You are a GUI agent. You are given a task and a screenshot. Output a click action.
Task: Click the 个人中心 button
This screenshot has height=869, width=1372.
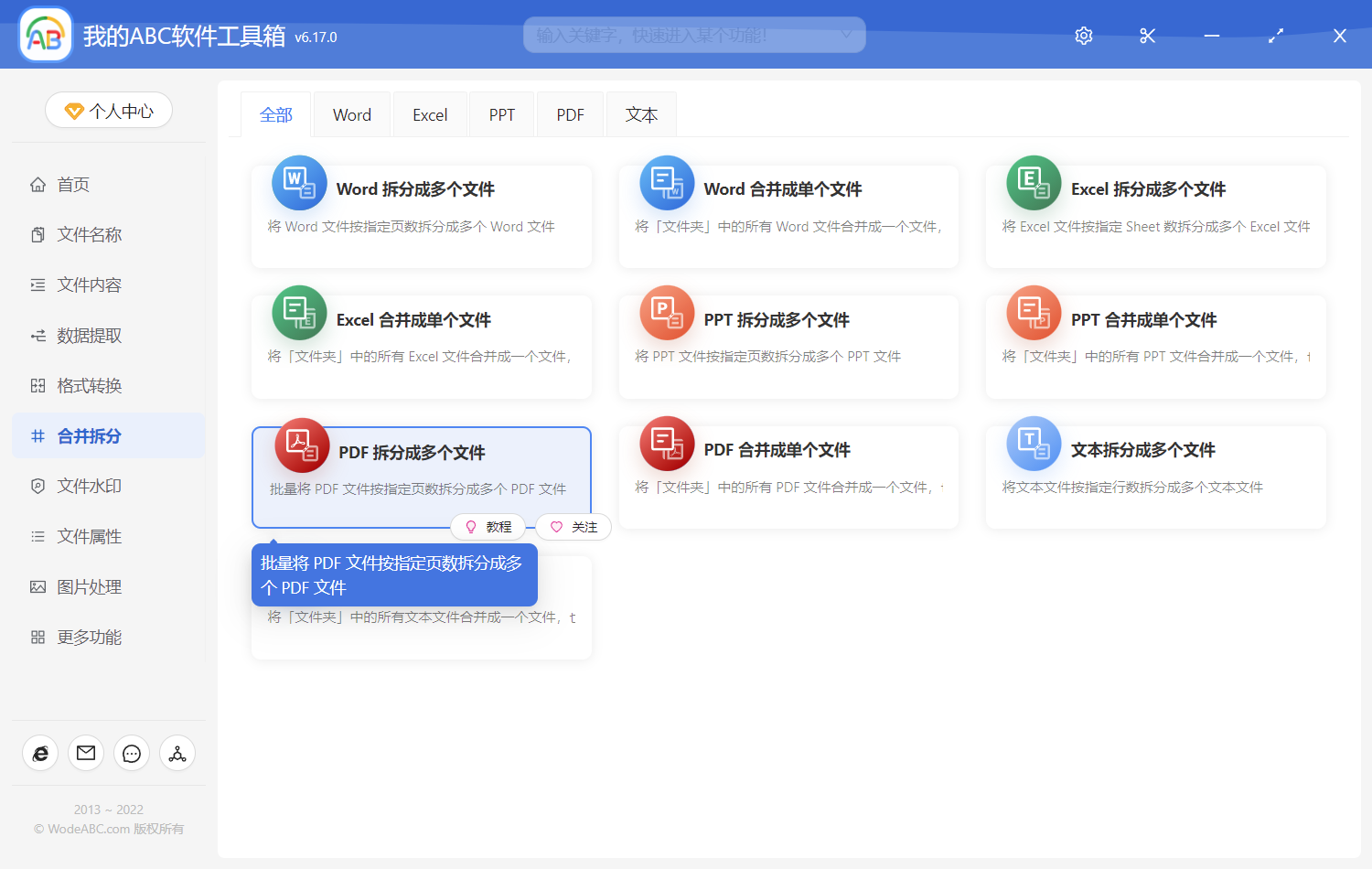click(109, 111)
